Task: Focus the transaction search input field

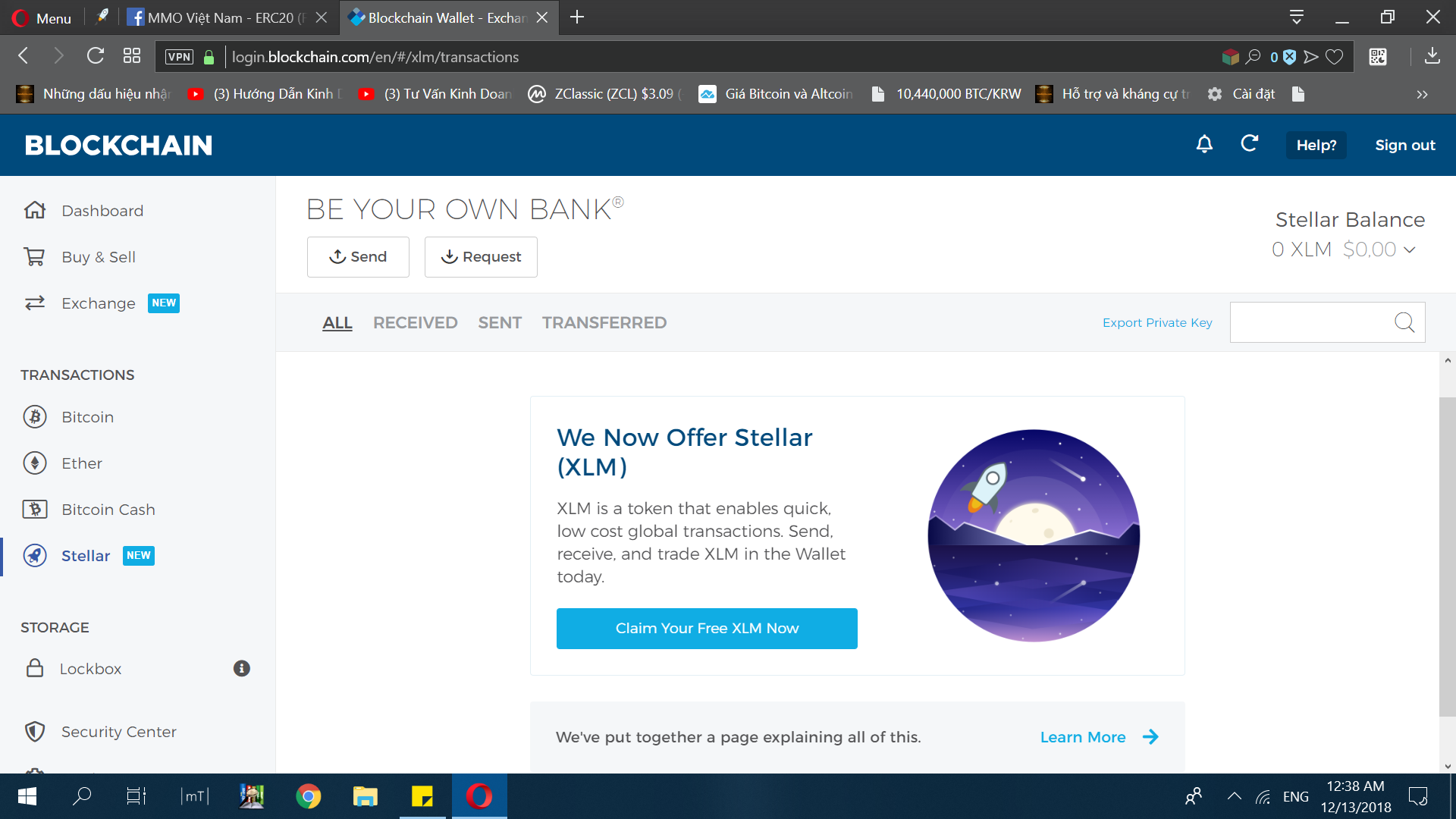Action: (1310, 322)
